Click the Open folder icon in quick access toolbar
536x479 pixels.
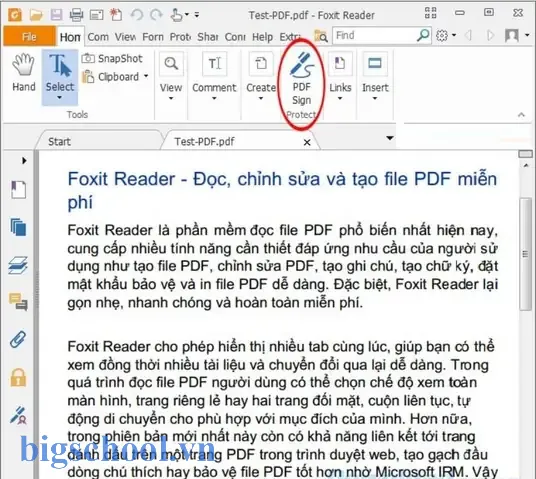point(36,15)
